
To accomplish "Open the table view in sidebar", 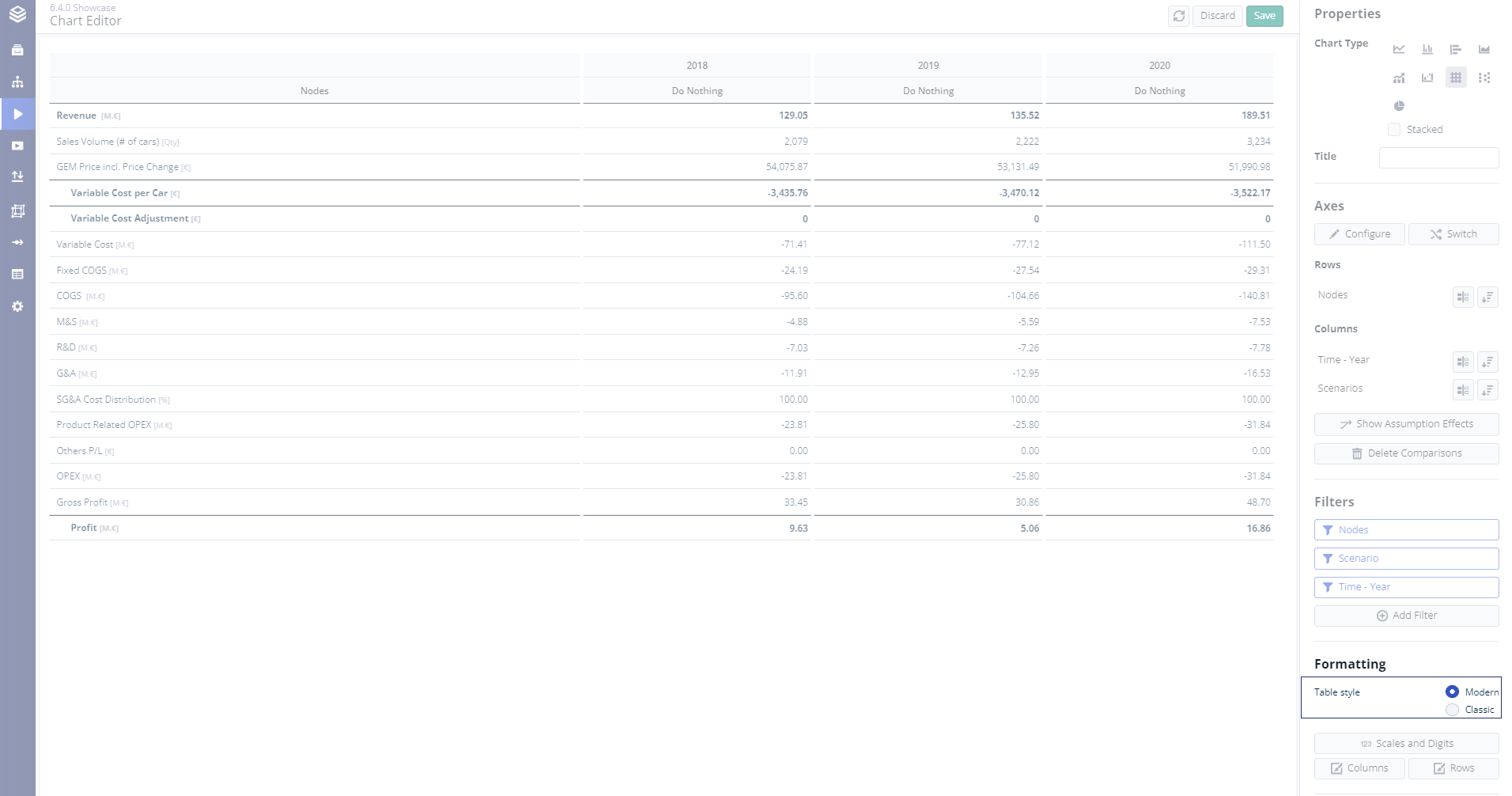I will tap(17, 275).
